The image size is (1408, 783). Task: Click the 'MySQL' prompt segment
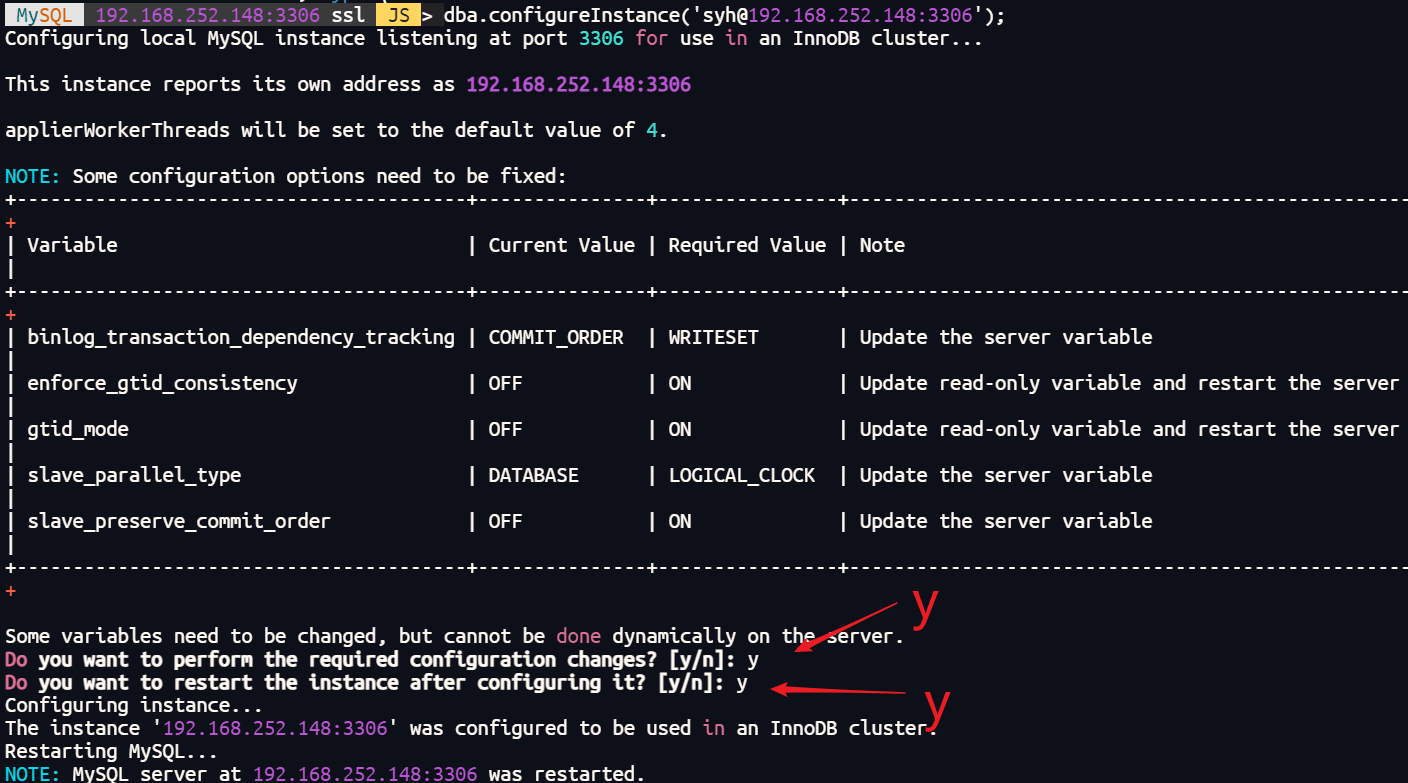click(x=43, y=15)
